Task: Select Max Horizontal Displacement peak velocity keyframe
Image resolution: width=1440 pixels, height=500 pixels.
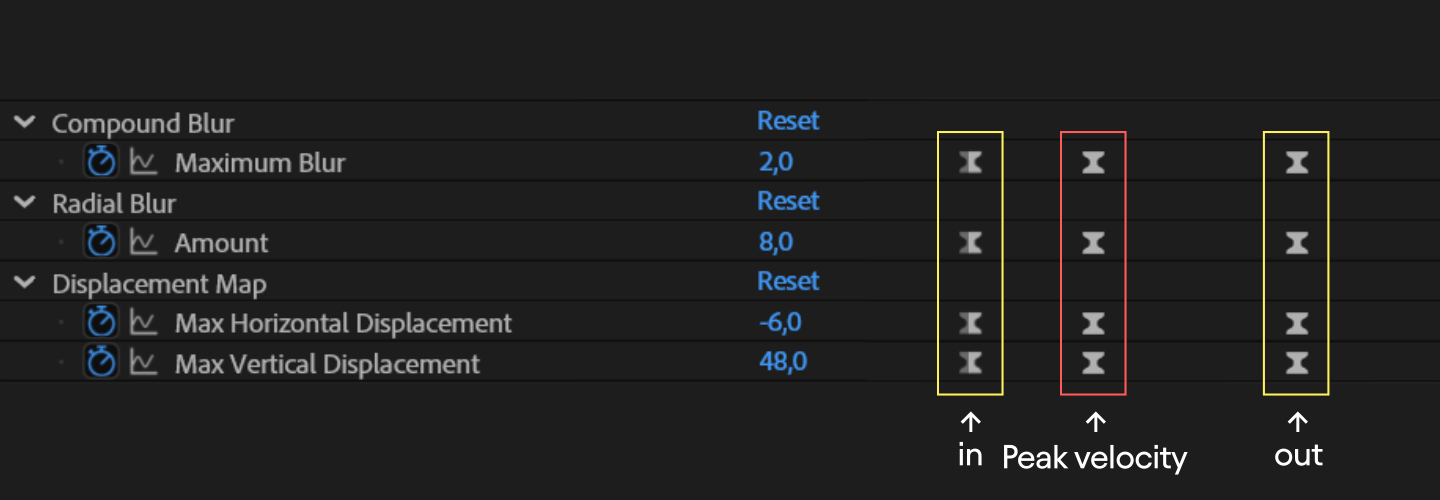Action: [1093, 323]
